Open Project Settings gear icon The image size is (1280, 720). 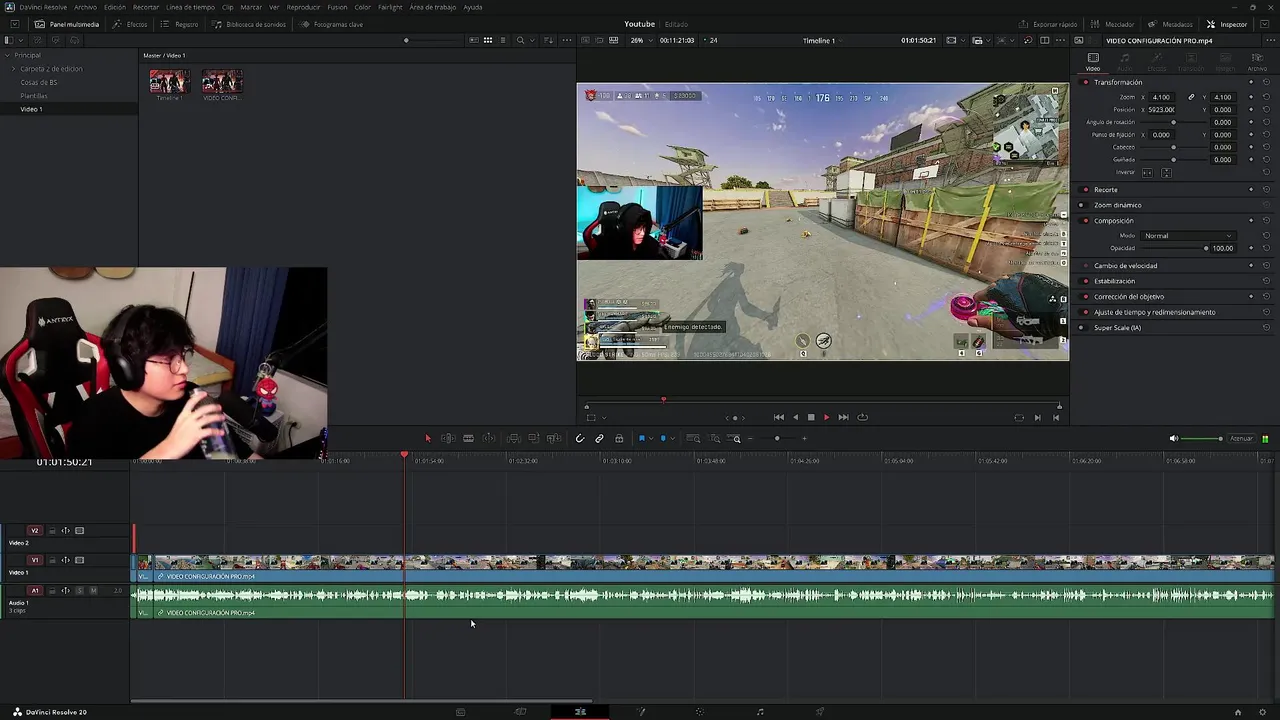point(1263,712)
